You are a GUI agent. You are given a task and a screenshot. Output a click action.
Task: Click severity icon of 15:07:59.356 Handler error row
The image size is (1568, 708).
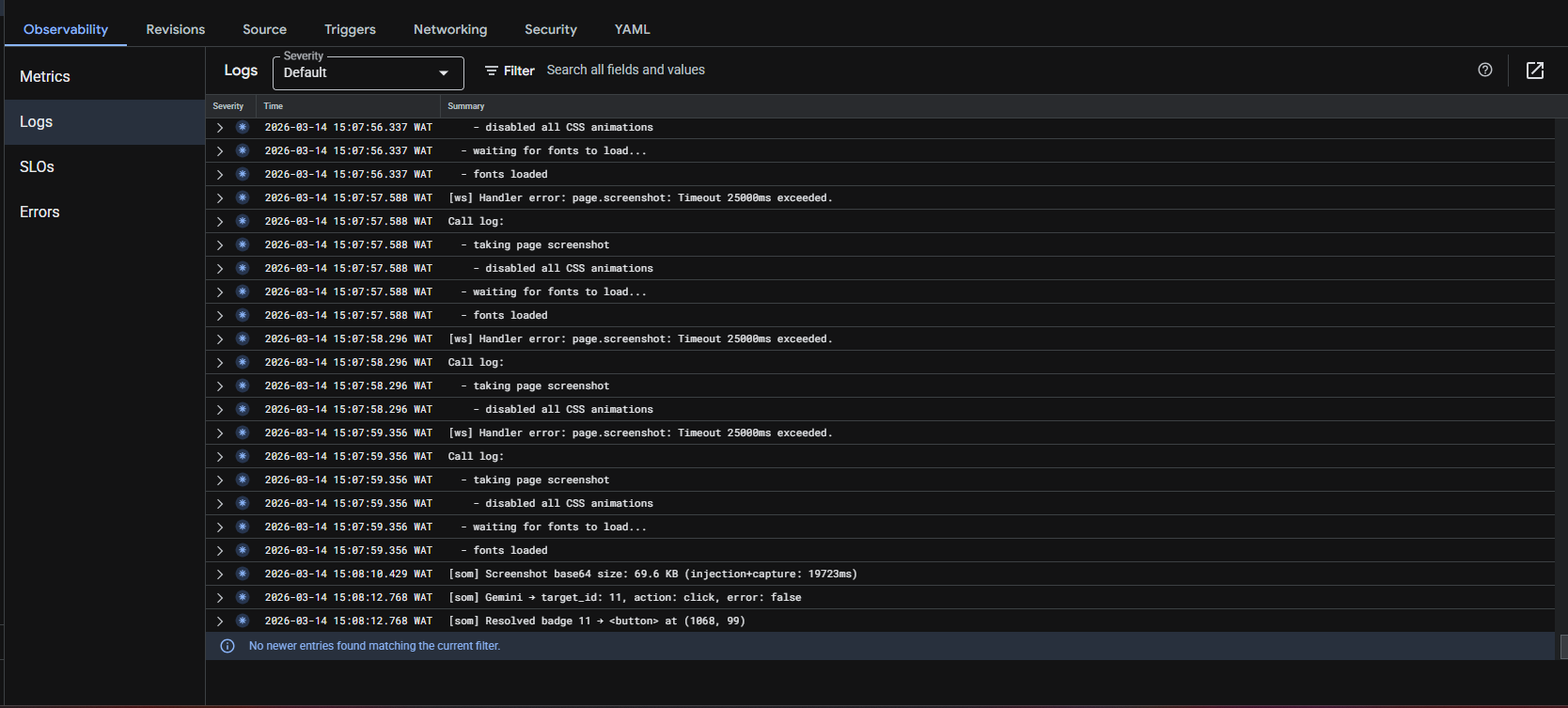click(243, 433)
